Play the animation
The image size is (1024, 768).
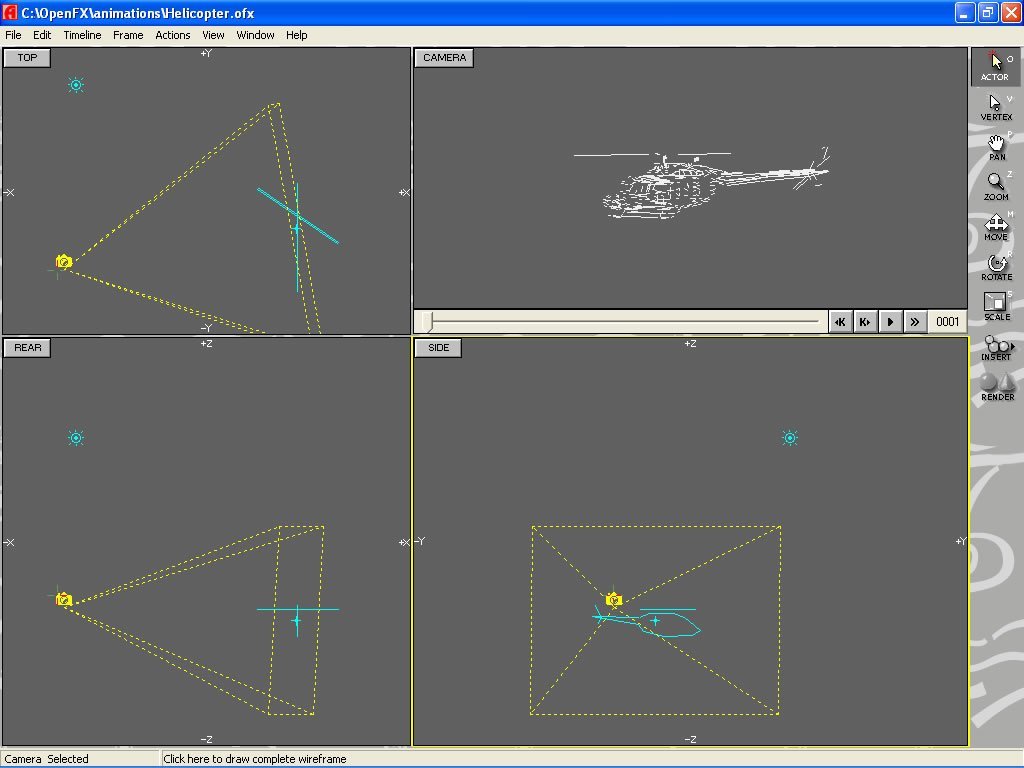pos(890,321)
